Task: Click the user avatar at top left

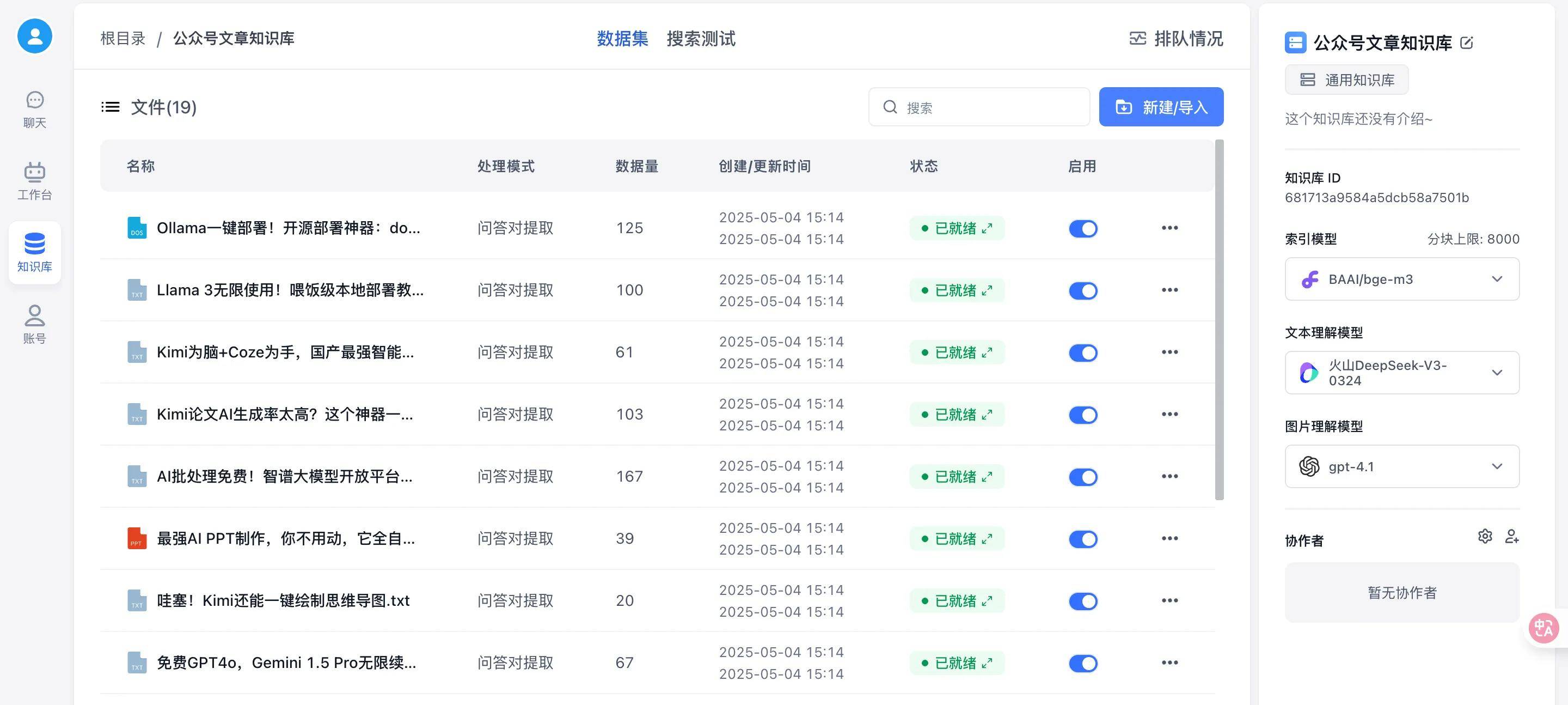Action: 34,36
